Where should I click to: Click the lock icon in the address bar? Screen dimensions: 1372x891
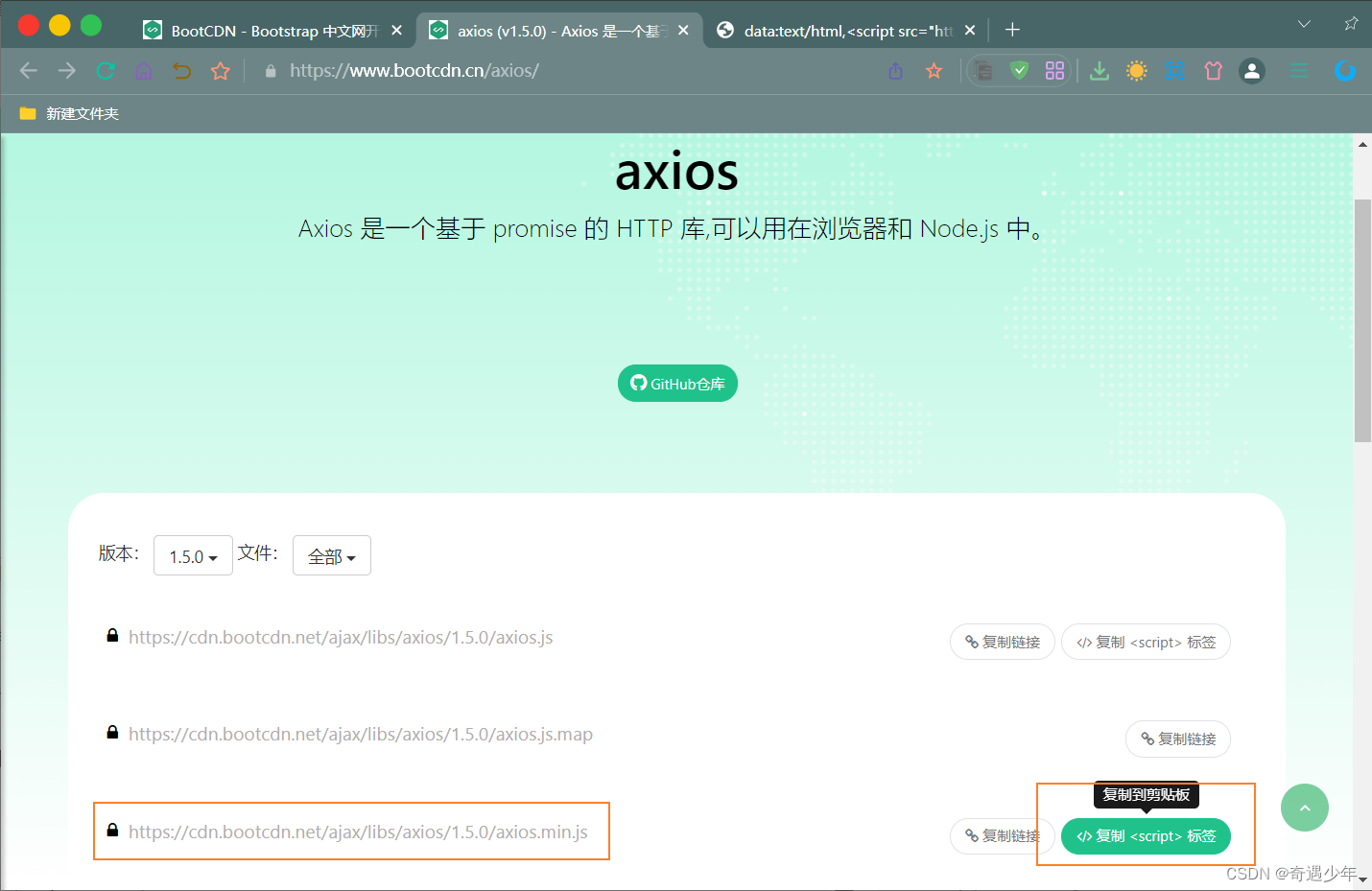click(x=271, y=71)
